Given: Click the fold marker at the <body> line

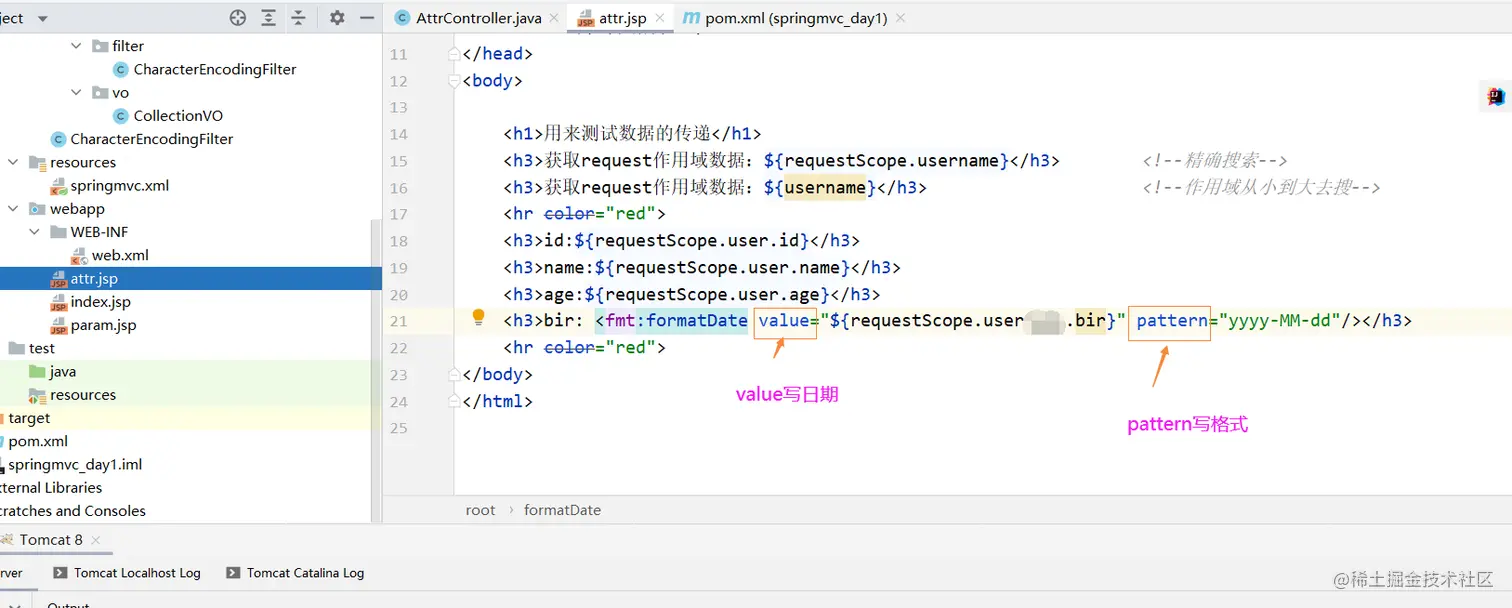Looking at the screenshot, I should click(456, 81).
